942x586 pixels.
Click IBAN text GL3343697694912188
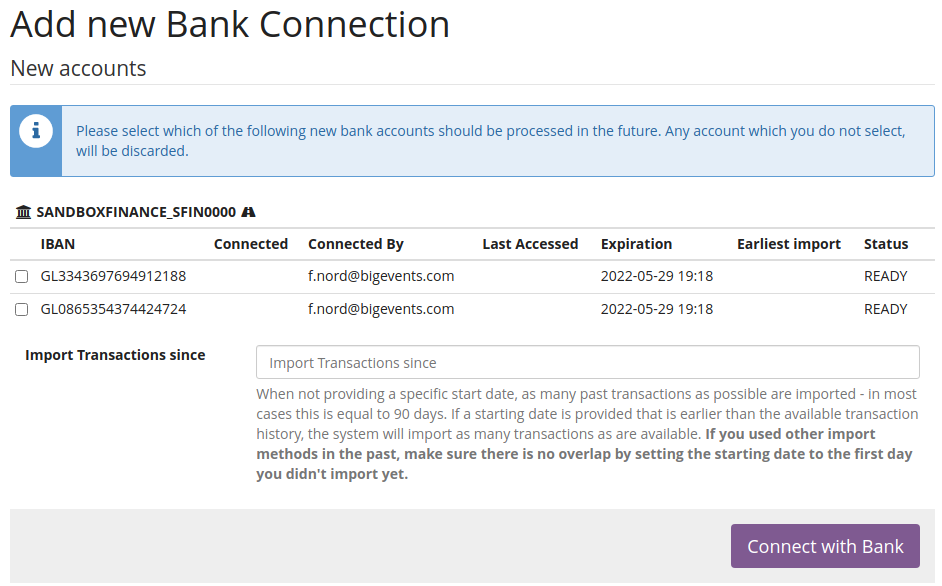pos(113,276)
